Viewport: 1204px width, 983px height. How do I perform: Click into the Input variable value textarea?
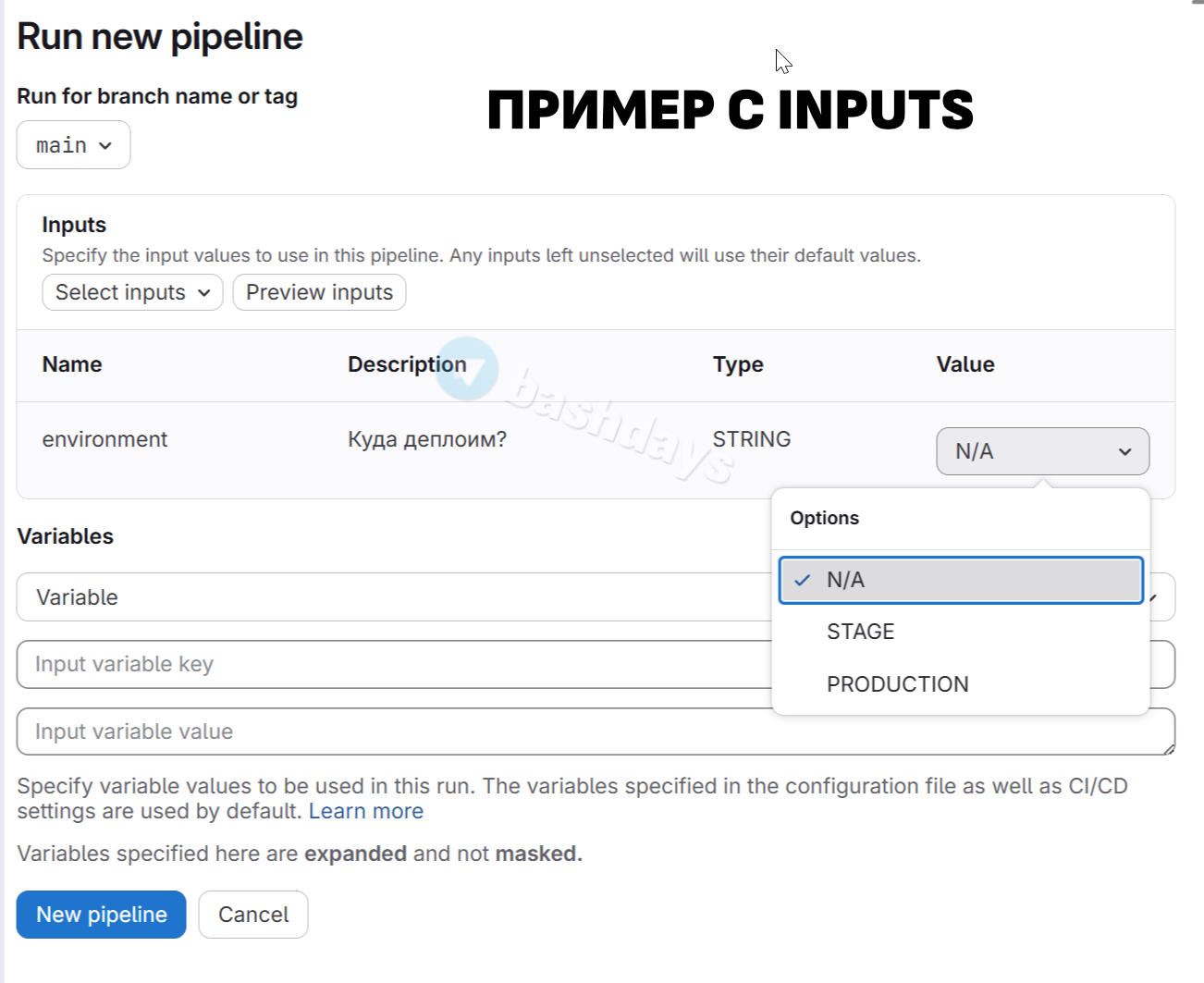[x=388, y=731]
